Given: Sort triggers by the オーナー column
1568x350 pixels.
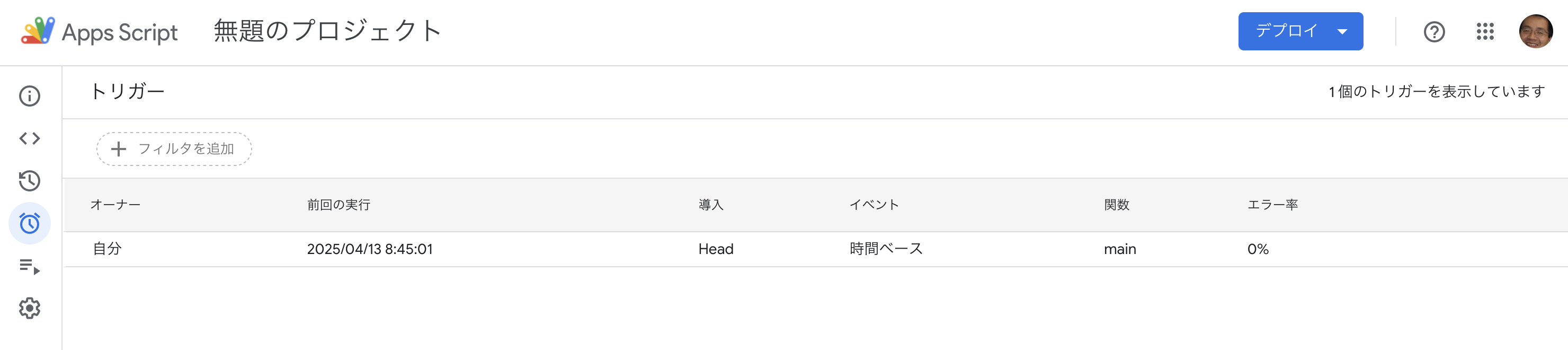Looking at the screenshot, I should click(x=115, y=205).
